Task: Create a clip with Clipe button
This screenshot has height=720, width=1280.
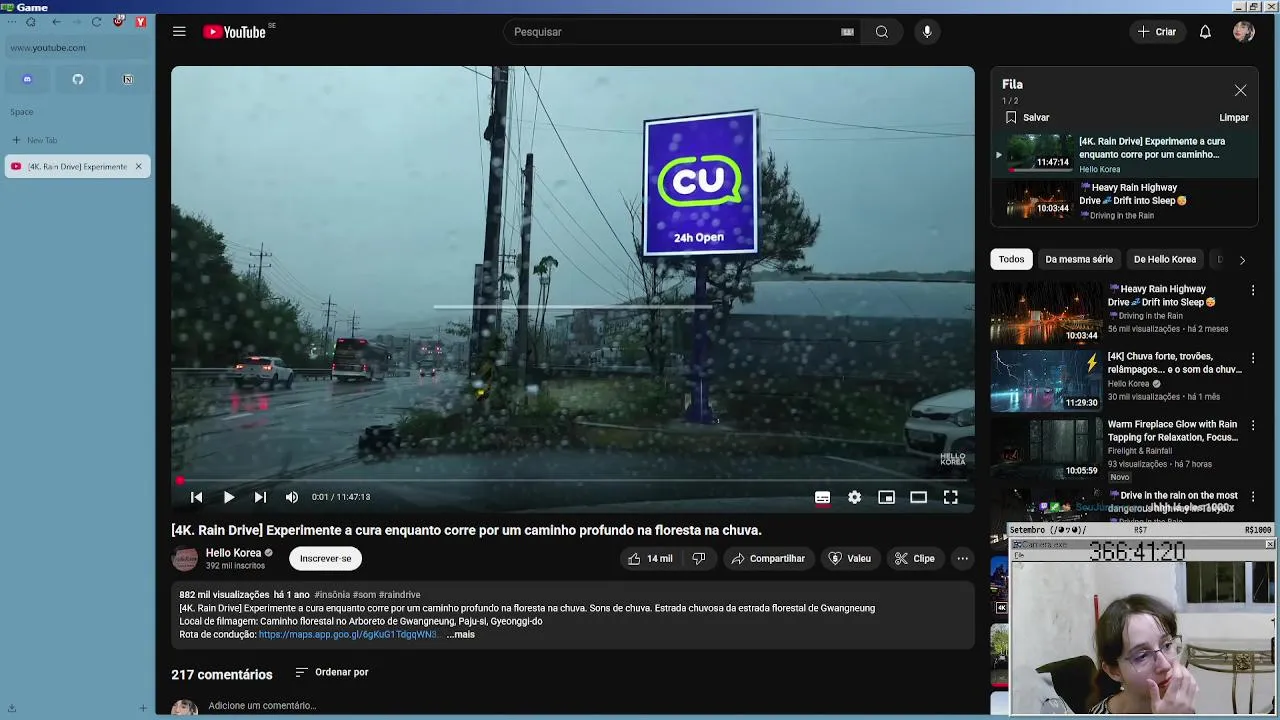Action: tap(915, 559)
